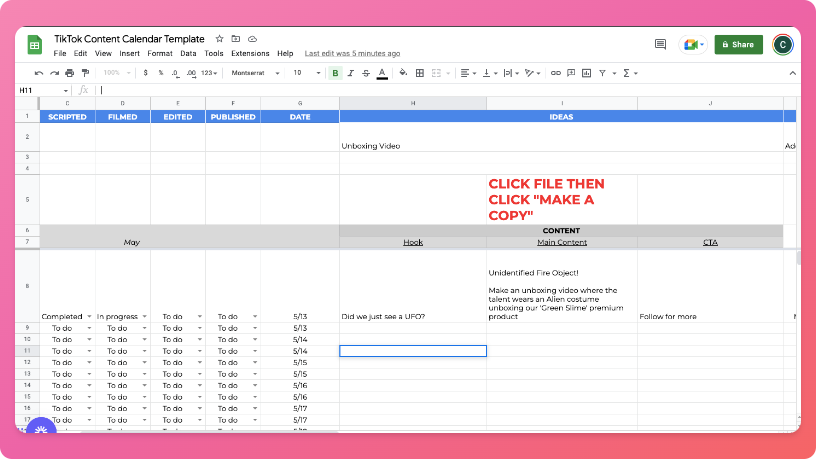Image resolution: width=816 pixels, height=459 pixels.
Task: Open the Sheets home logo
Action: [34, 45]
